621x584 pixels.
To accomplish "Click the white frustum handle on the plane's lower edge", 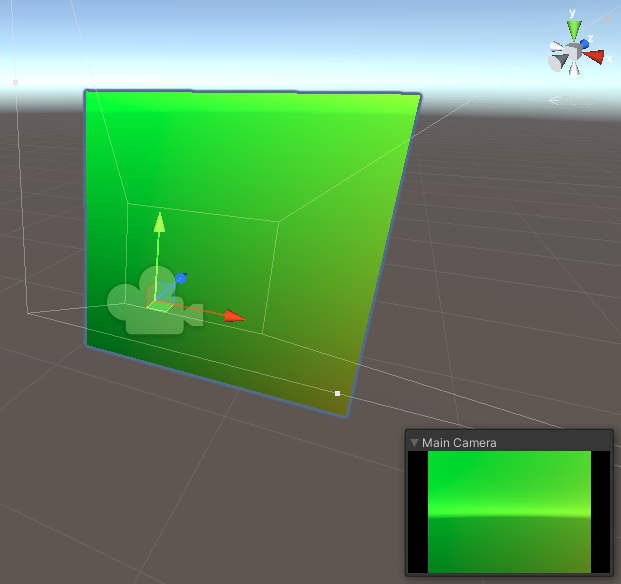I will click(x=337, y=394).
